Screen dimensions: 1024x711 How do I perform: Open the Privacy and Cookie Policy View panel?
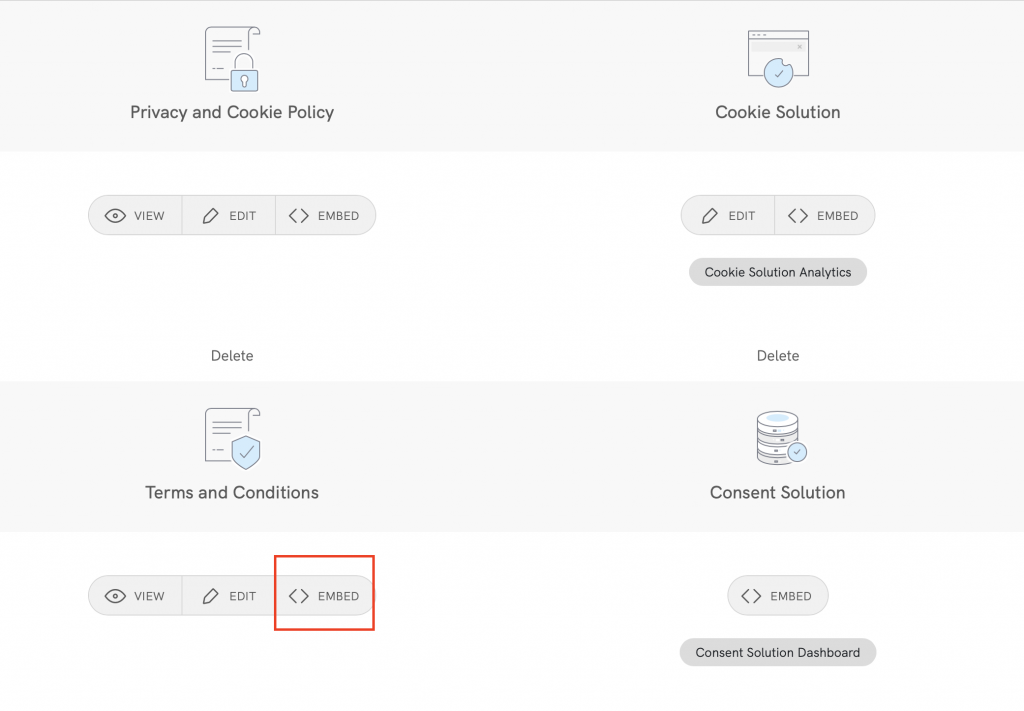pos(135,215)
